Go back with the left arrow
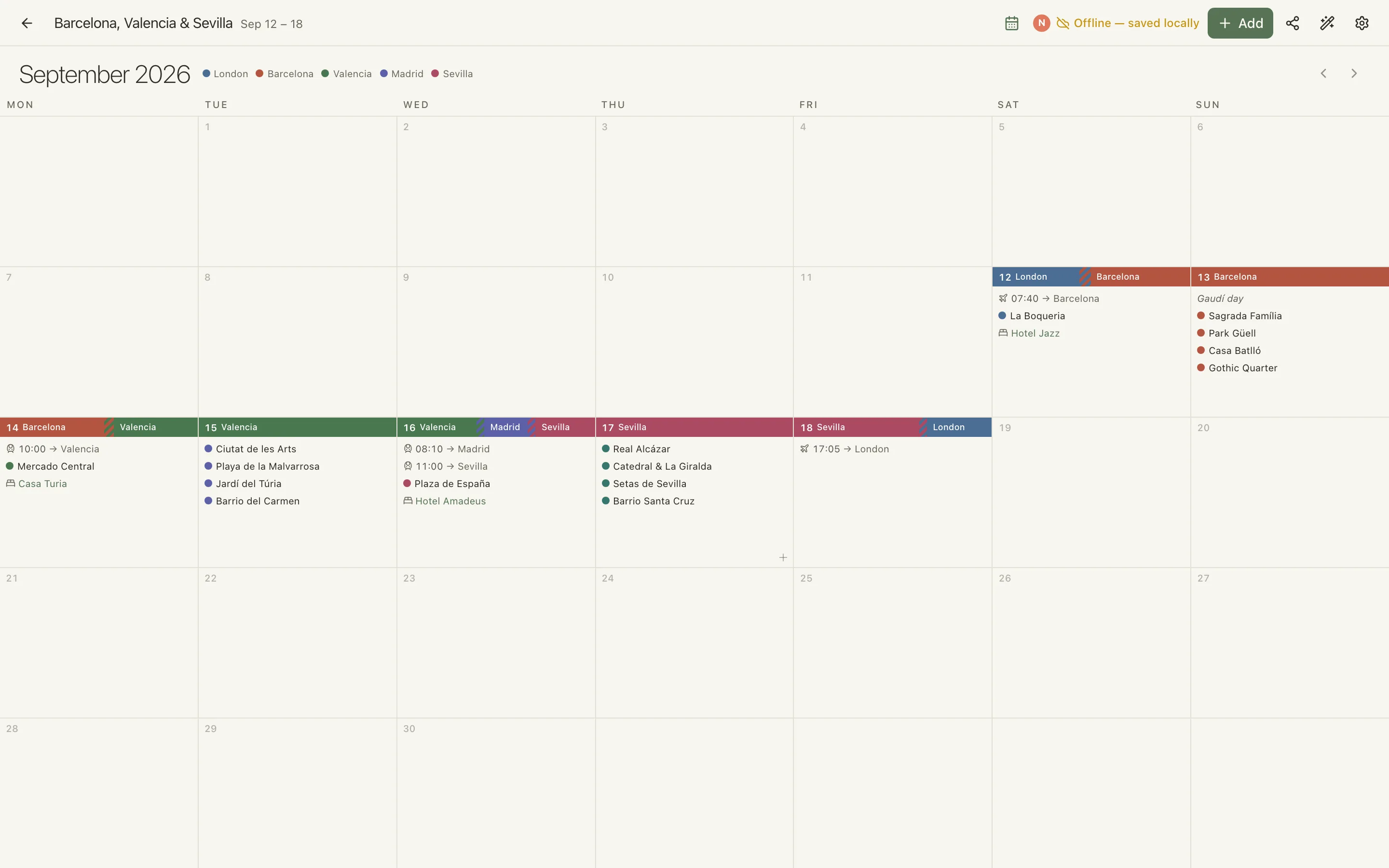 click(27, 23)
